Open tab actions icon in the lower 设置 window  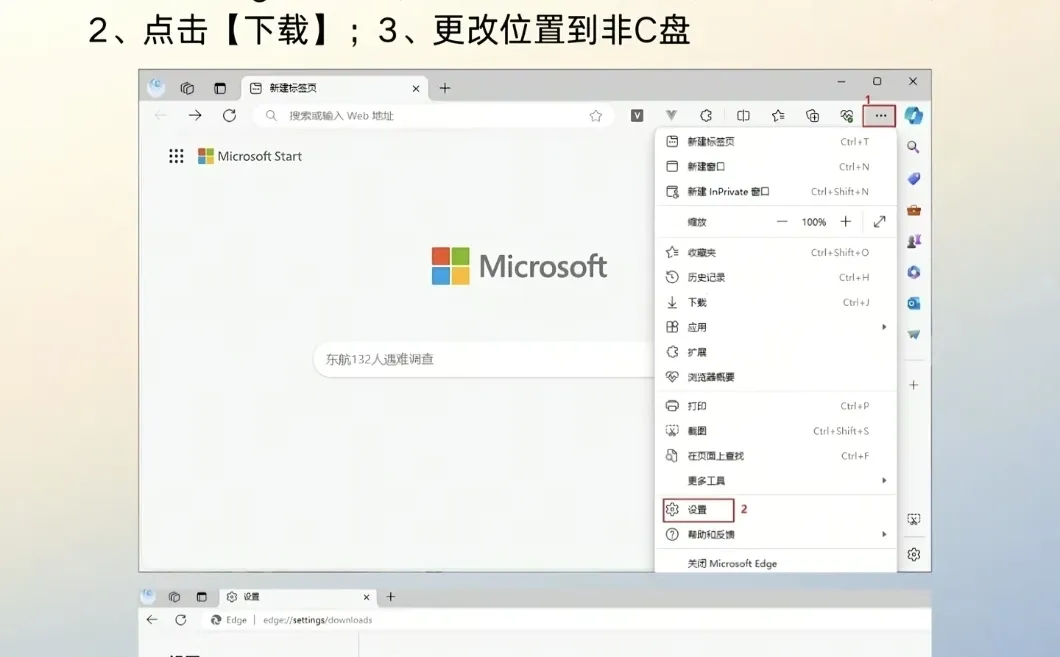(x=201, y=597)
